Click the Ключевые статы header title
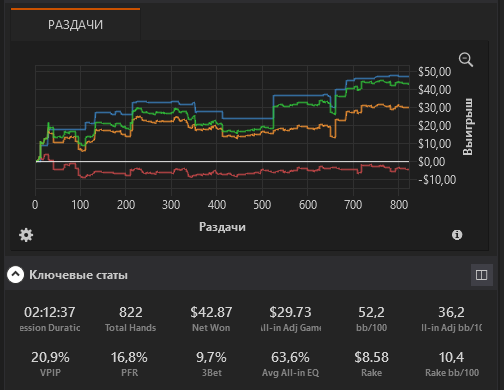Image resolution: width=504 pixels, height=390 pixels. [78, 275]
